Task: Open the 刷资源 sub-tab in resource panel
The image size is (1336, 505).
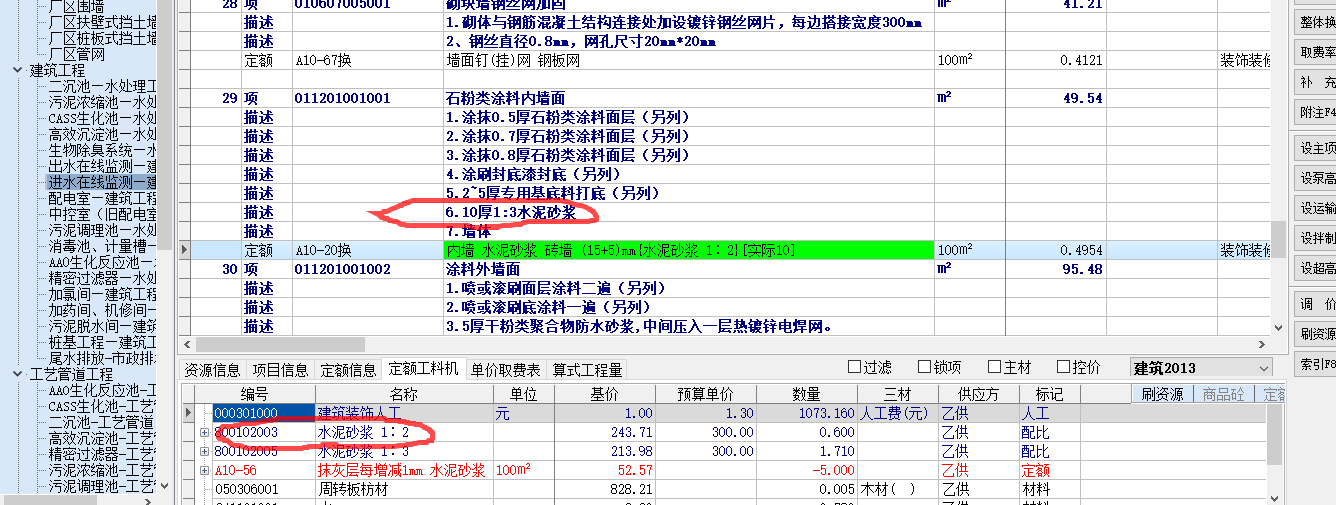Action: point(1162,394)
